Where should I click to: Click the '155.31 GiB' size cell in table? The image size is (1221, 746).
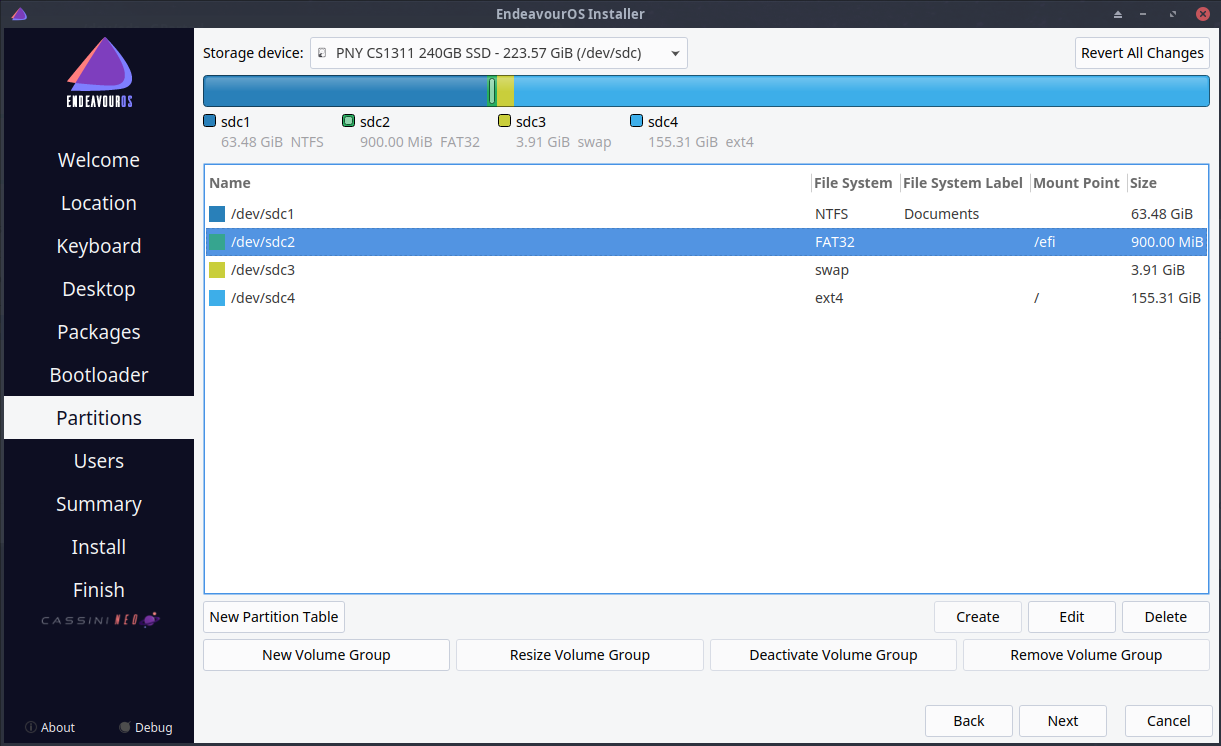pos(1165,298)
